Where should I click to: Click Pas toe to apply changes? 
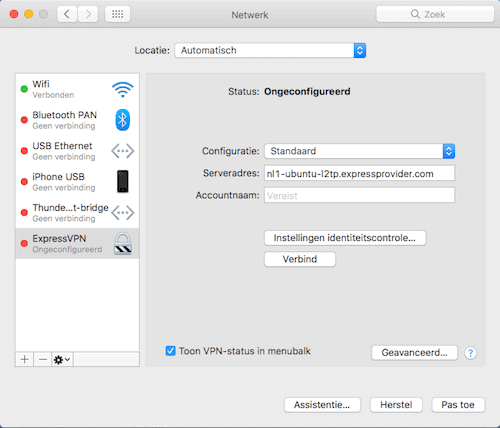point(458,405)
